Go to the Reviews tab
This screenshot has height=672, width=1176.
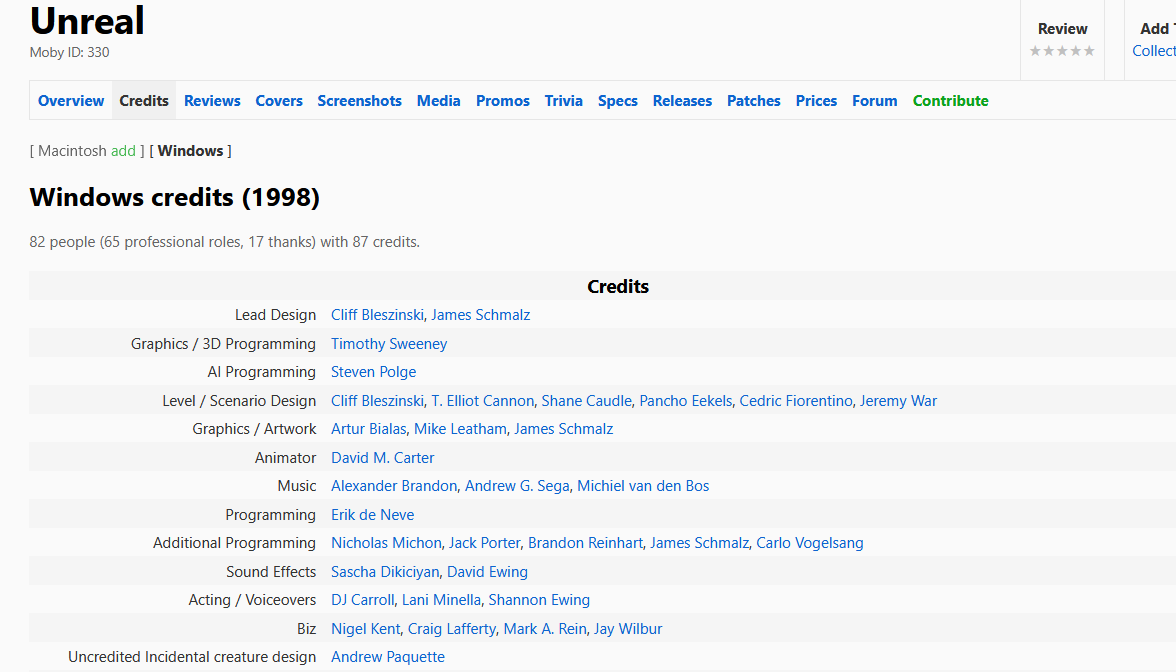212,100
